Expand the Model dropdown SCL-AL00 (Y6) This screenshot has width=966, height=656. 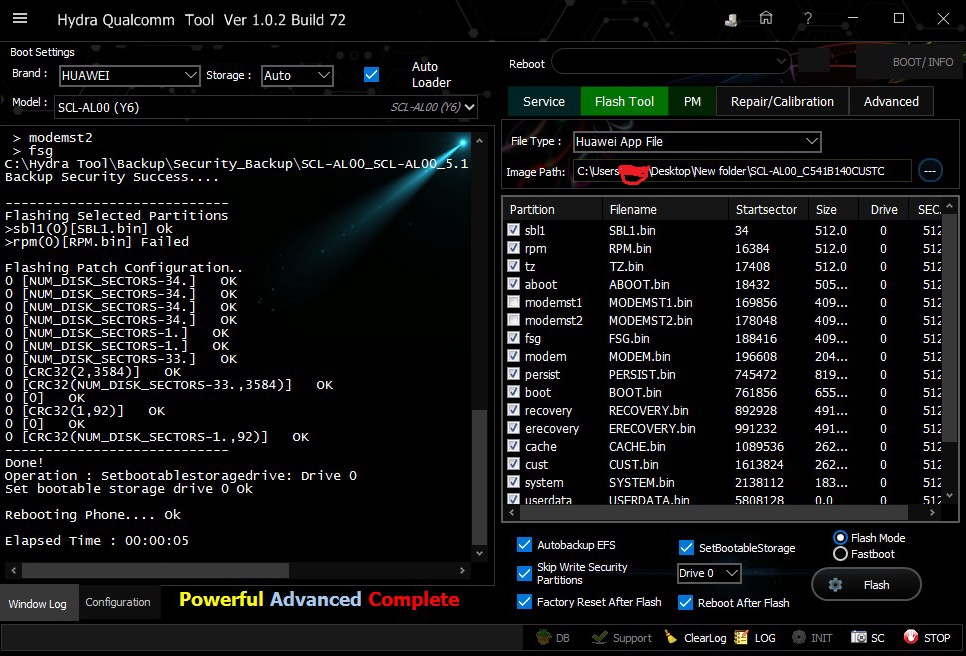[266, 107]
